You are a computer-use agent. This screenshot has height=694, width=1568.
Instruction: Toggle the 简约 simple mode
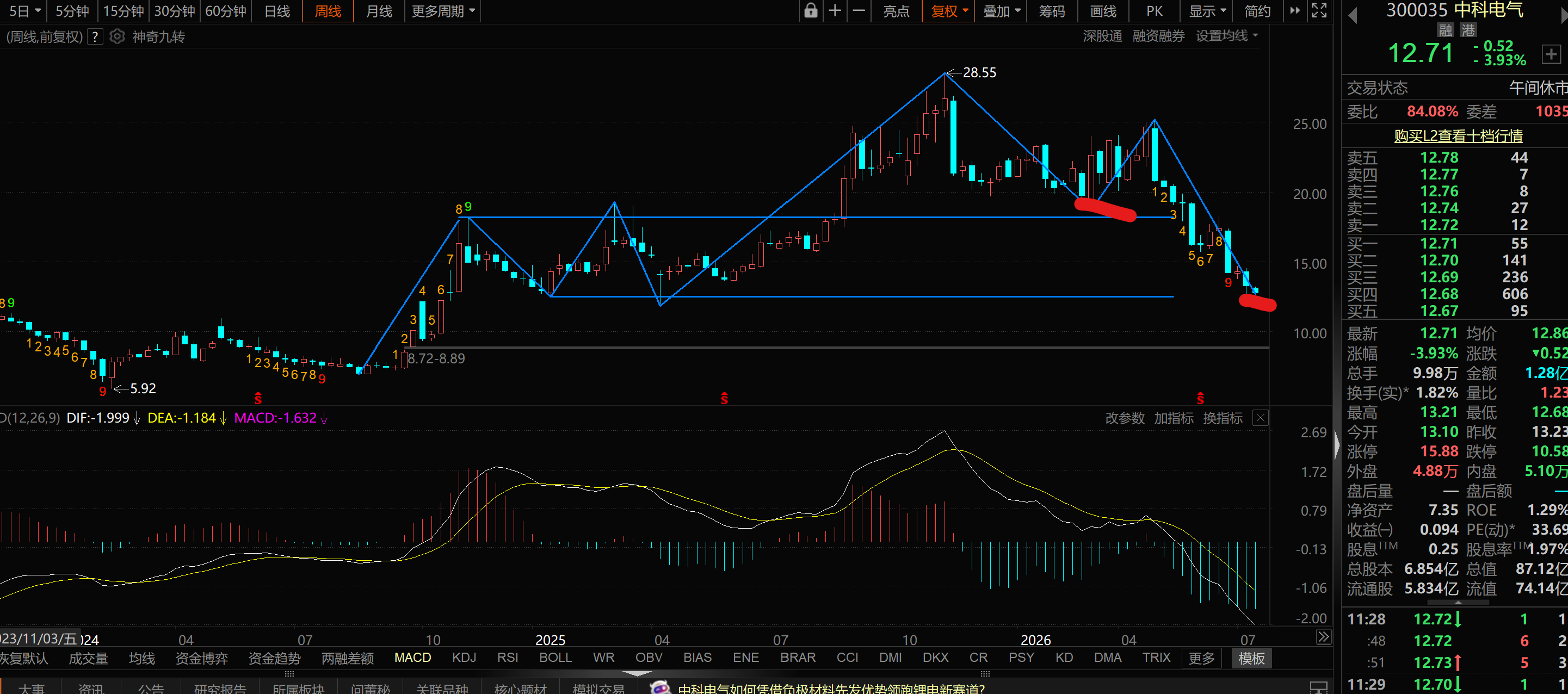tap(1257, 11)
